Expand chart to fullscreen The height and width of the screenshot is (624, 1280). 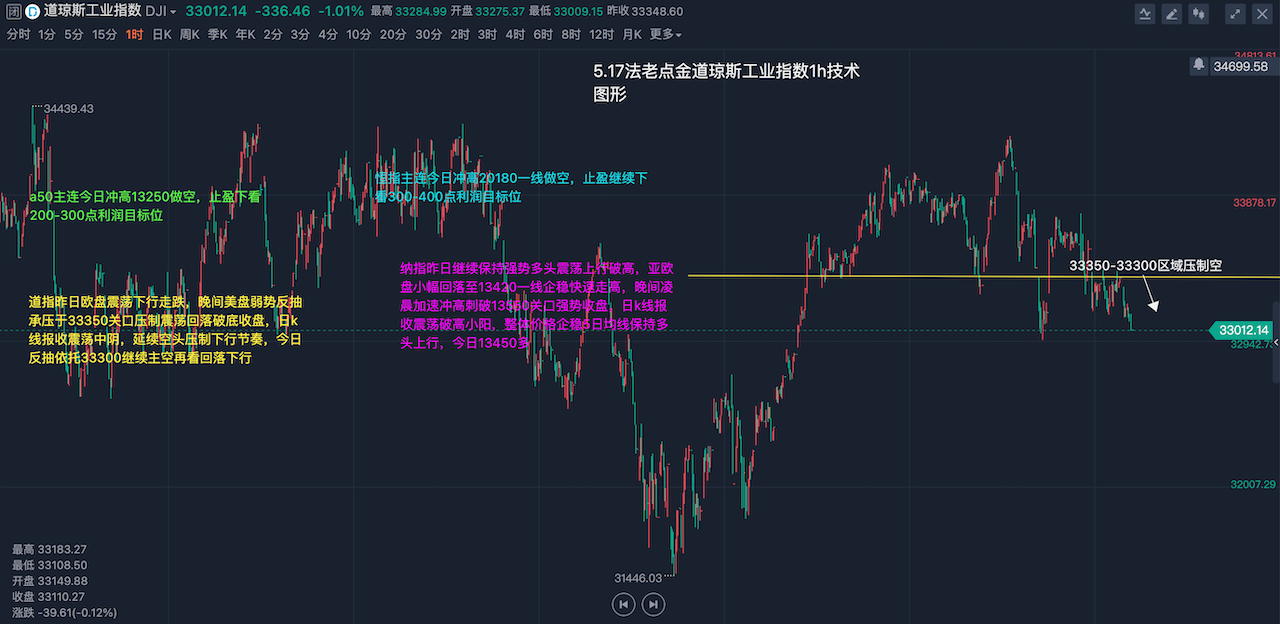pos(1236,13)
